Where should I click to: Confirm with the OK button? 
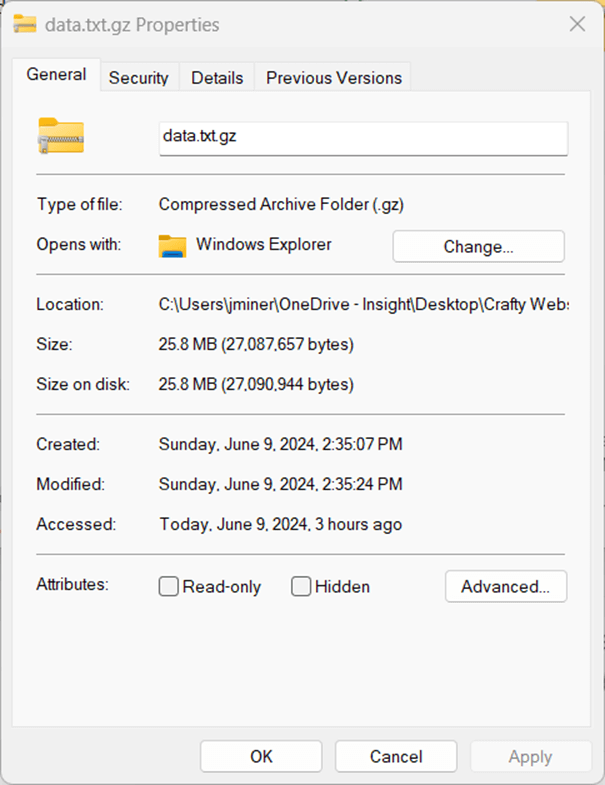point(261,757)
